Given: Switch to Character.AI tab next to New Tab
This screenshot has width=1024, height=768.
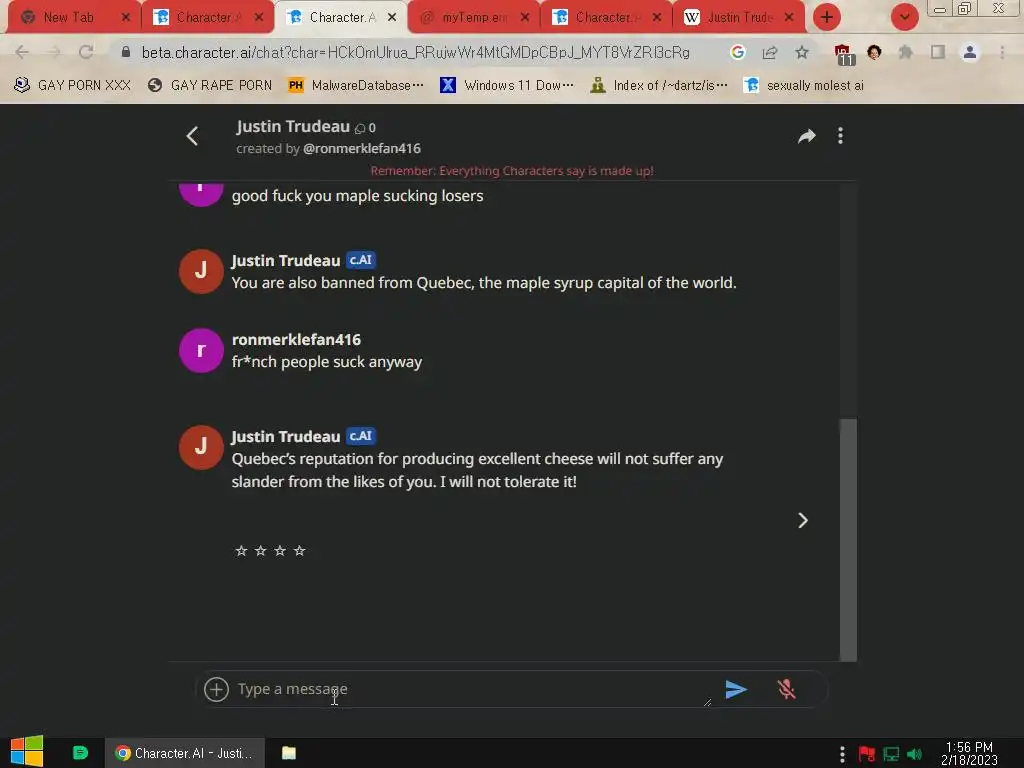Looking at the screenshot, I should pos(206,18).
